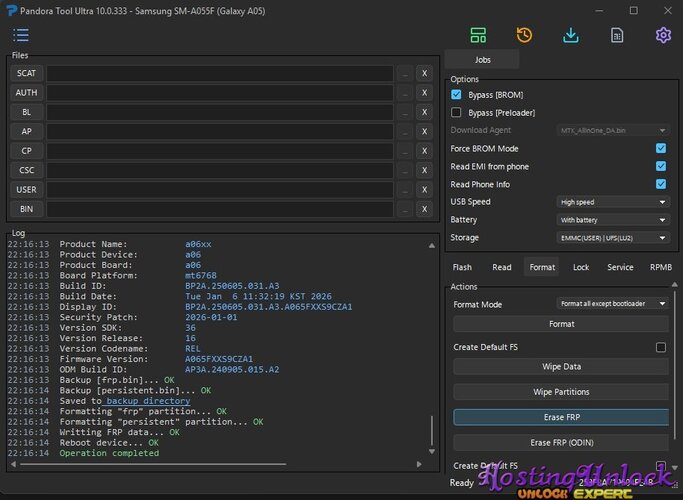Select the Format tab
The image size is (683, 500).
542,267
